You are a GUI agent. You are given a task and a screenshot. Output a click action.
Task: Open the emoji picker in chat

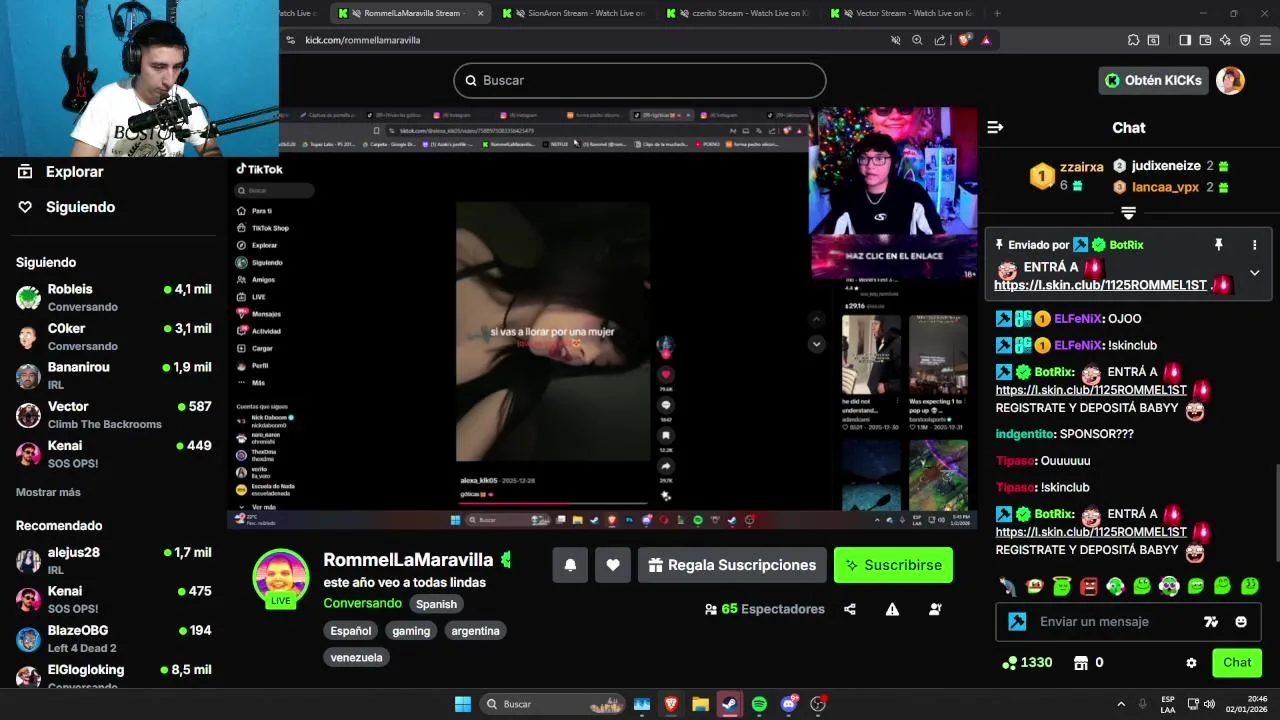[x=1241, y=622]
